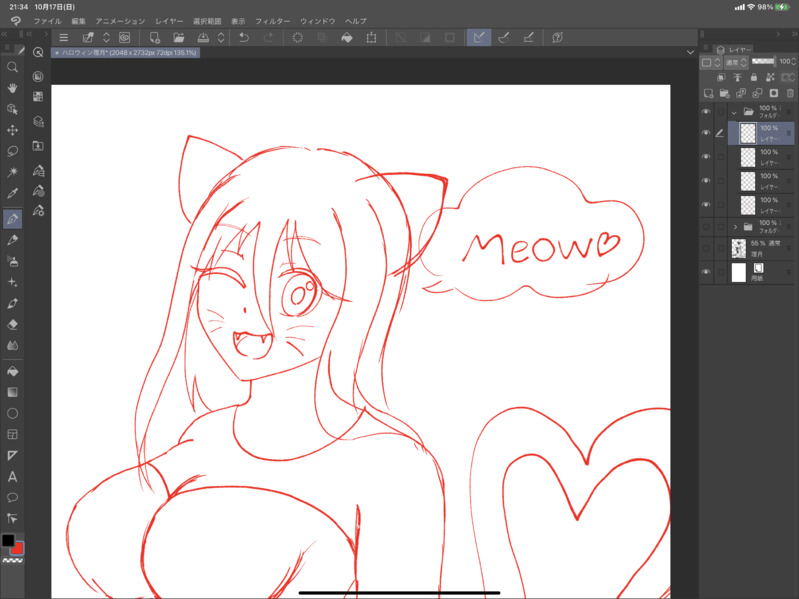Screen dimensions: 799x599
Task: Select the Lasso selection tool
Action: click(x=13, y=151)
